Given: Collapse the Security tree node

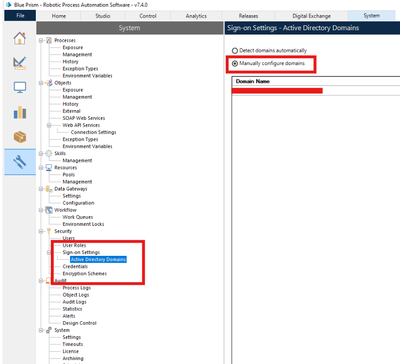Looking at the screenshot, I should (41, 231).
